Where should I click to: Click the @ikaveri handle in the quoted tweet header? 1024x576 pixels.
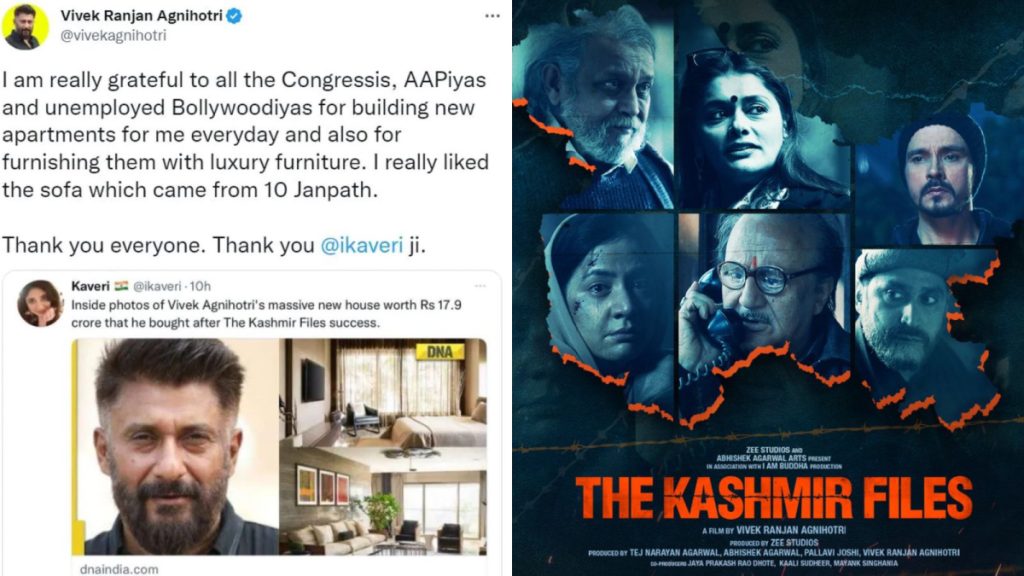[157, 286]
